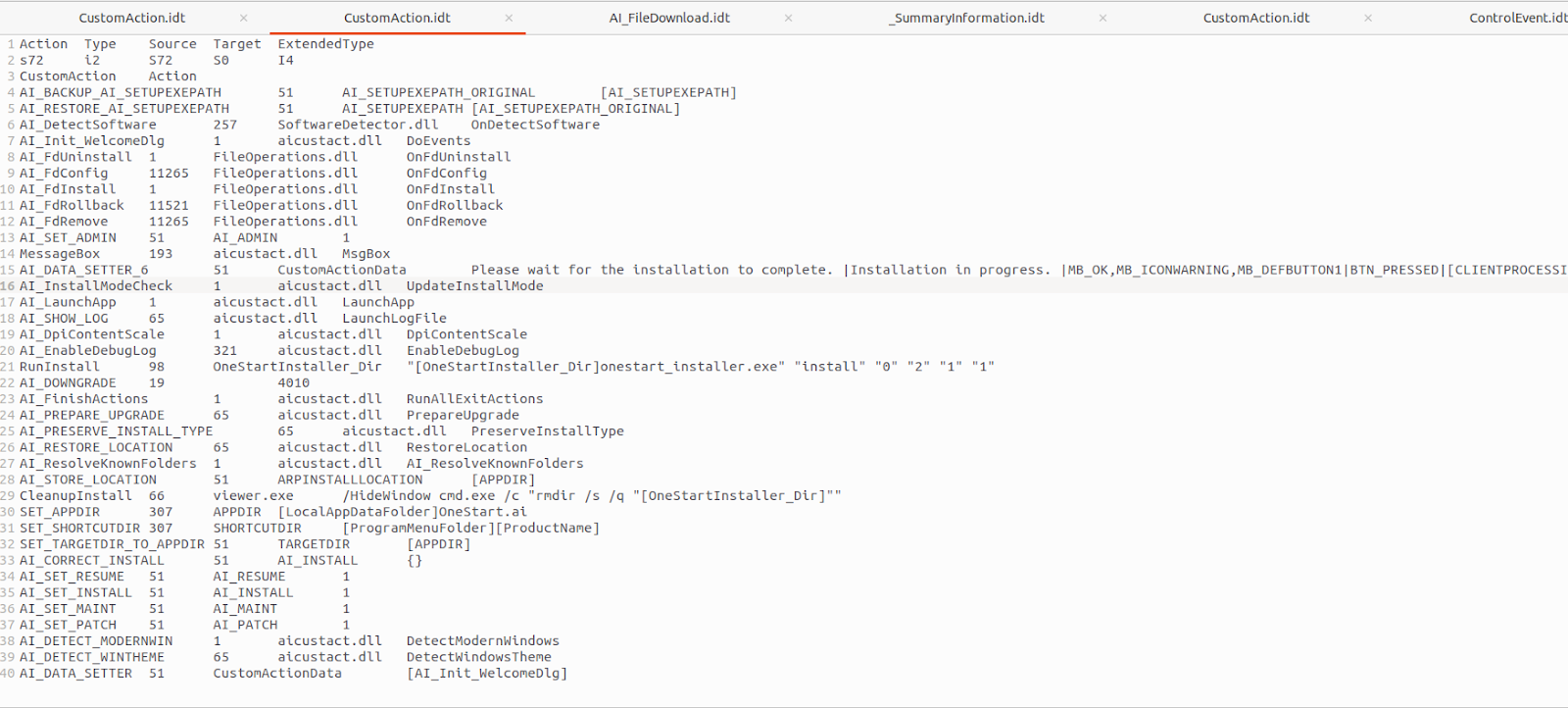This screenshot has height=708, width=1568.
Task: Click OnFdConfig on line 9
Action: (447, 174)
